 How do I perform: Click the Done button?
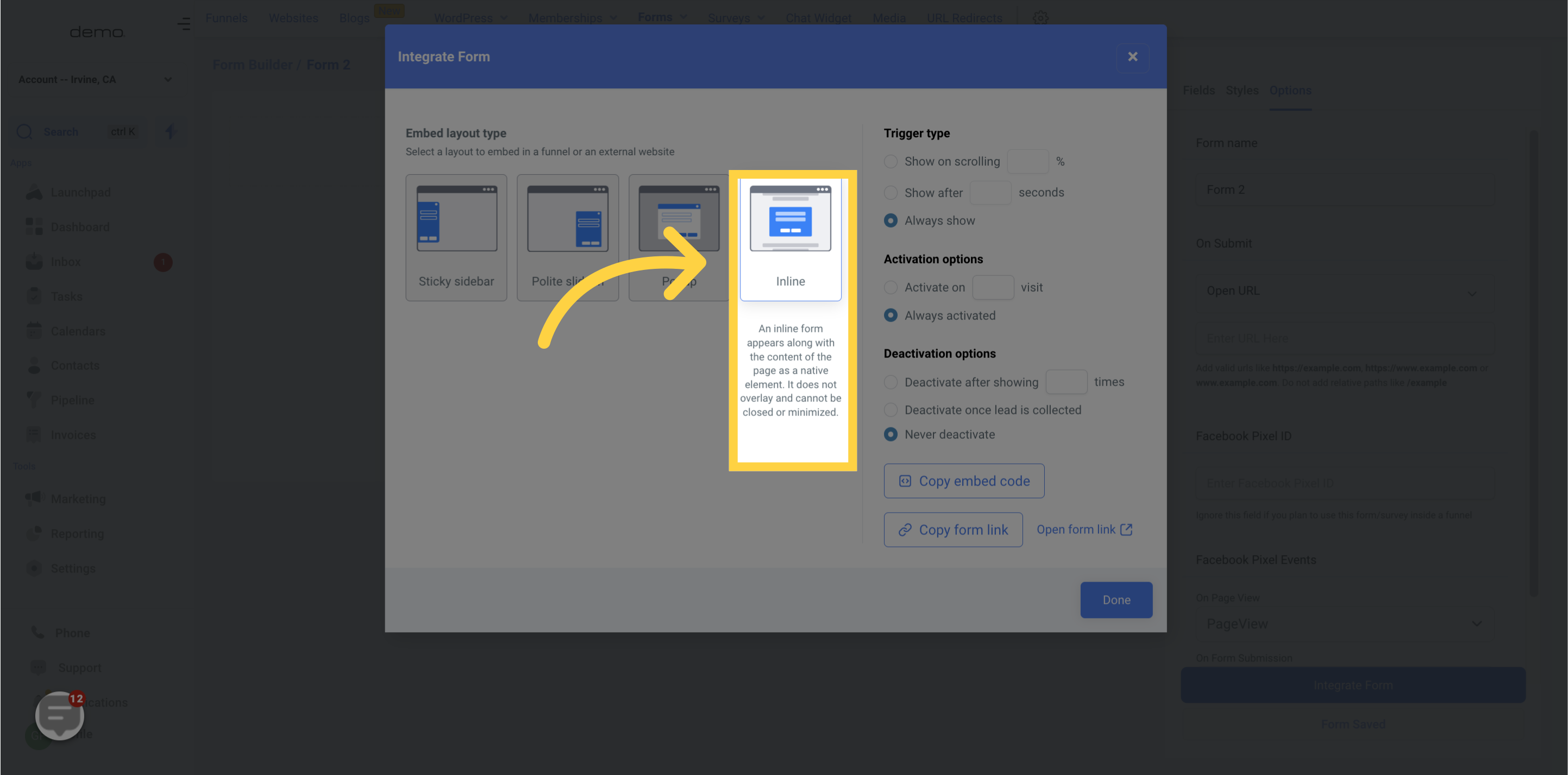[1116, 600]
